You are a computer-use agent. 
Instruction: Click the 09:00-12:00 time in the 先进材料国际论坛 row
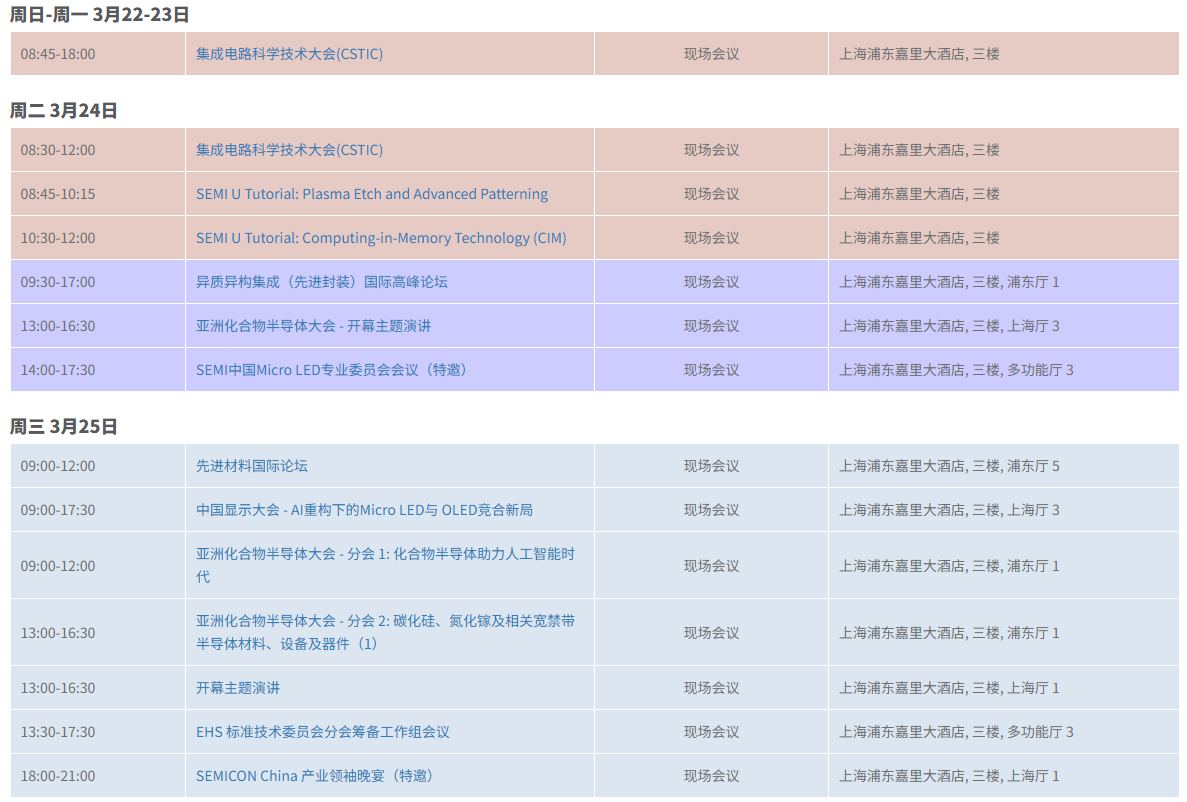(x=58, y=466)
